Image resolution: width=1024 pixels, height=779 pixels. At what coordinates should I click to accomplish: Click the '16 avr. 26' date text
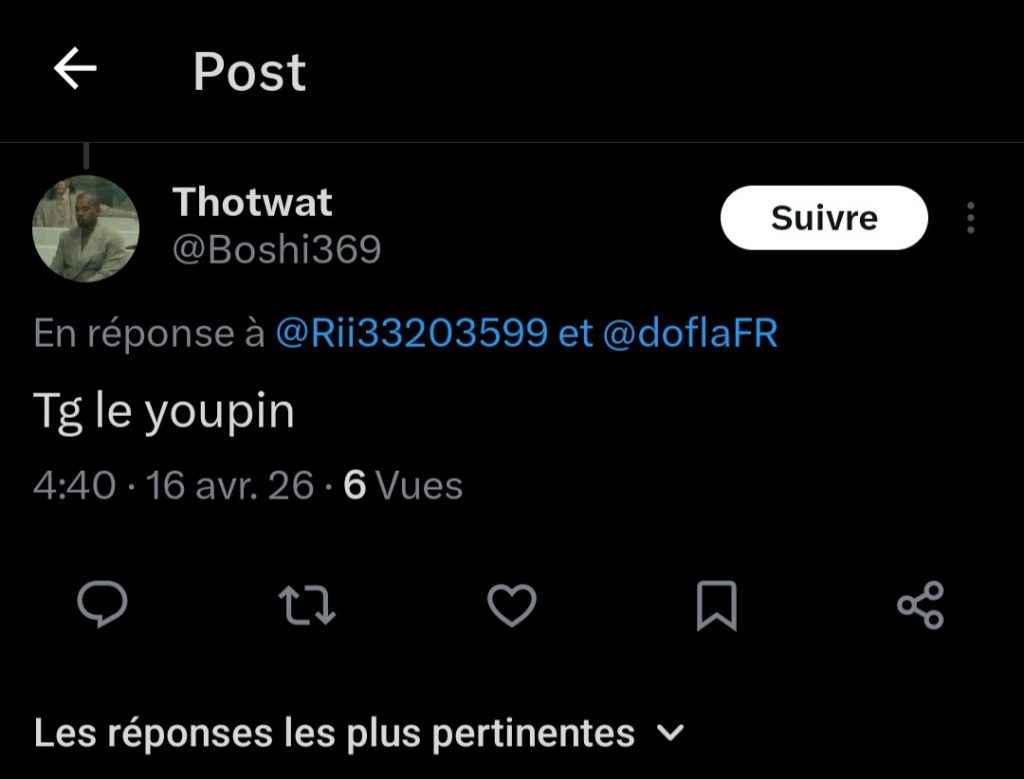click(x=230, y=486)
